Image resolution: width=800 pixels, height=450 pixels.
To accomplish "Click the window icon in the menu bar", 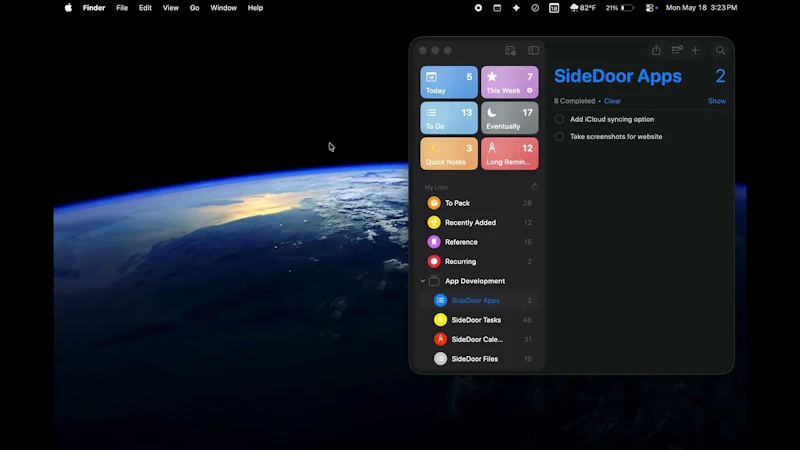I will (497, 8).
